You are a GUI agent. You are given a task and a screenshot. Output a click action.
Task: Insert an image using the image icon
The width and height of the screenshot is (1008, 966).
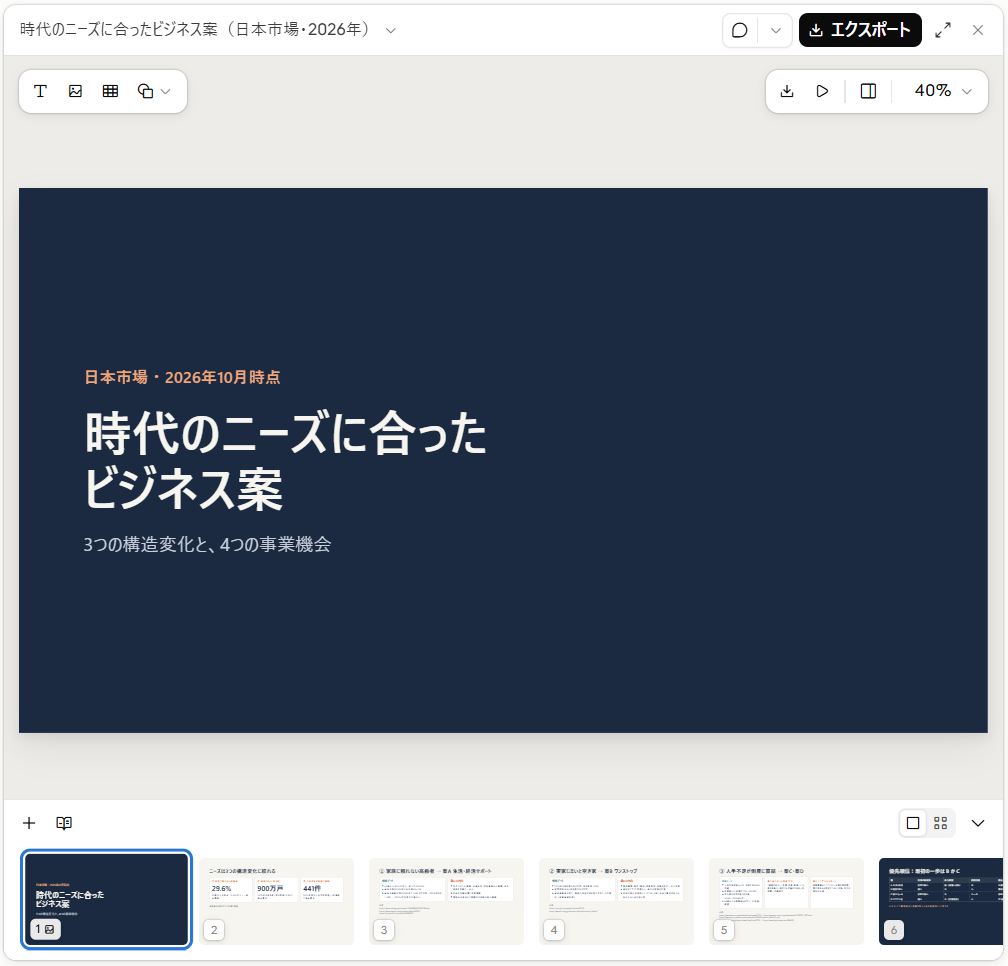tap(75, 91)
